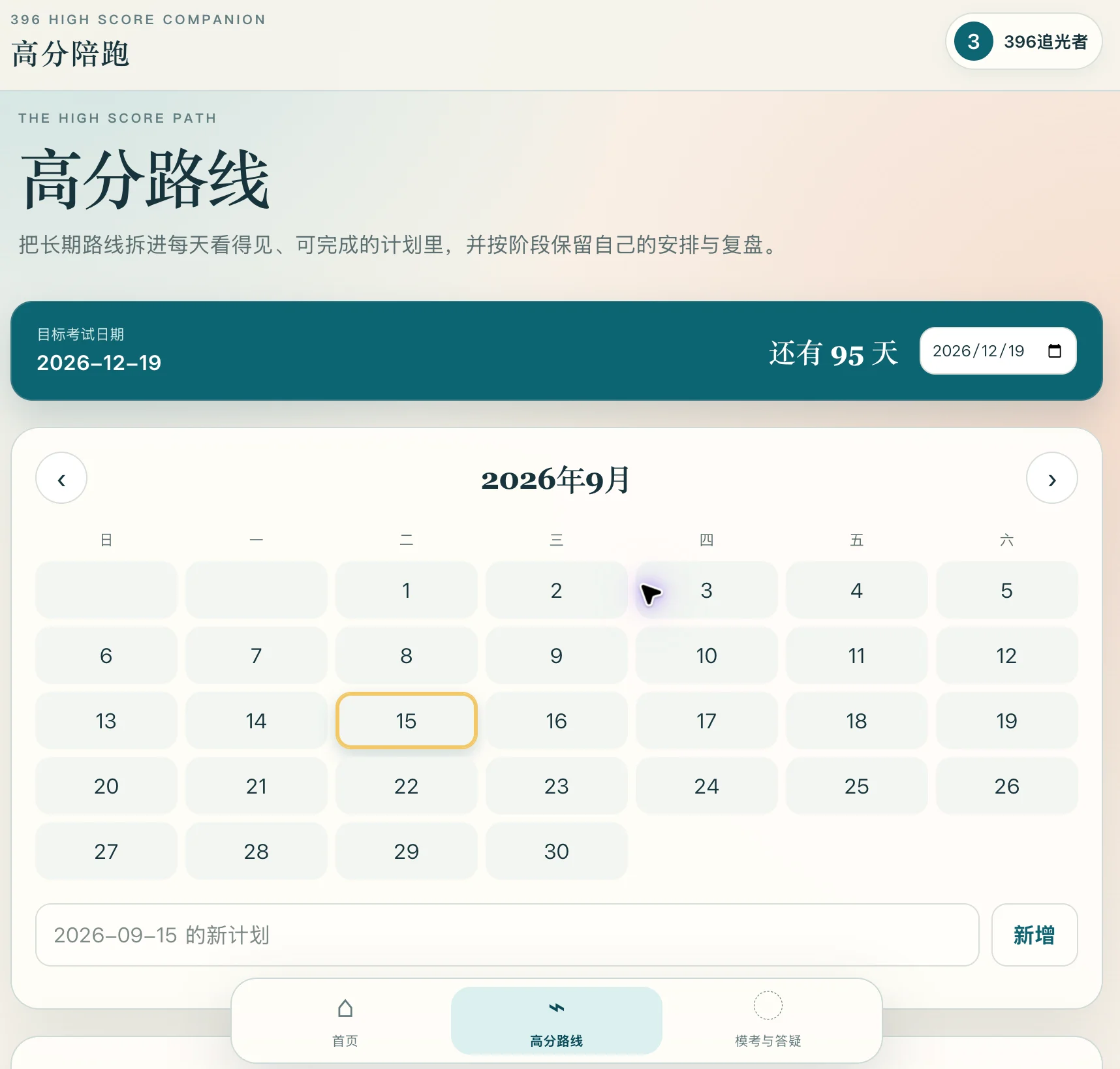Select September 7 on the calendar
Screen dimensions: 1120x1069
click(x=256, y=655)
